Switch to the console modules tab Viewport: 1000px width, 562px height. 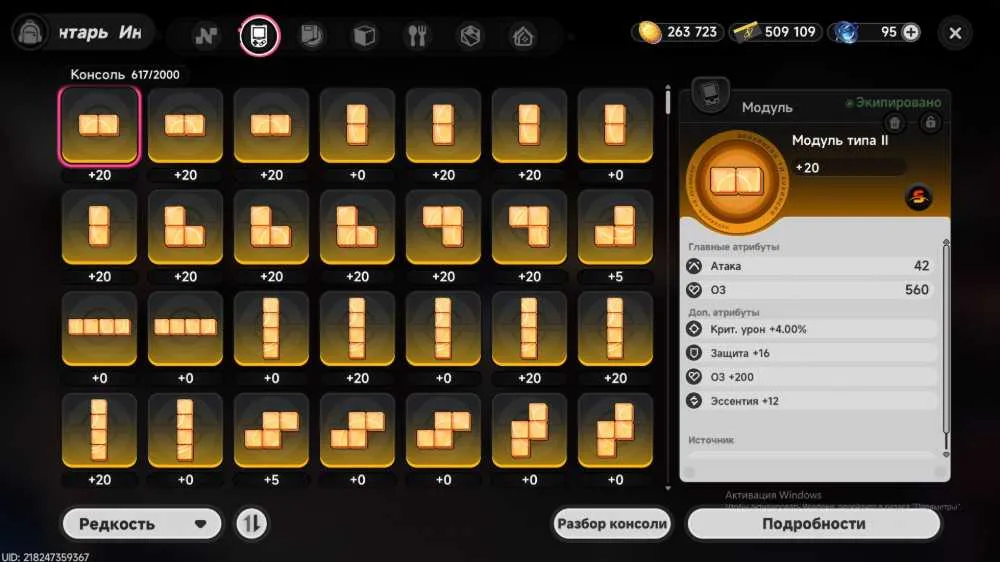pyautogui.click(x=260, y=35)
